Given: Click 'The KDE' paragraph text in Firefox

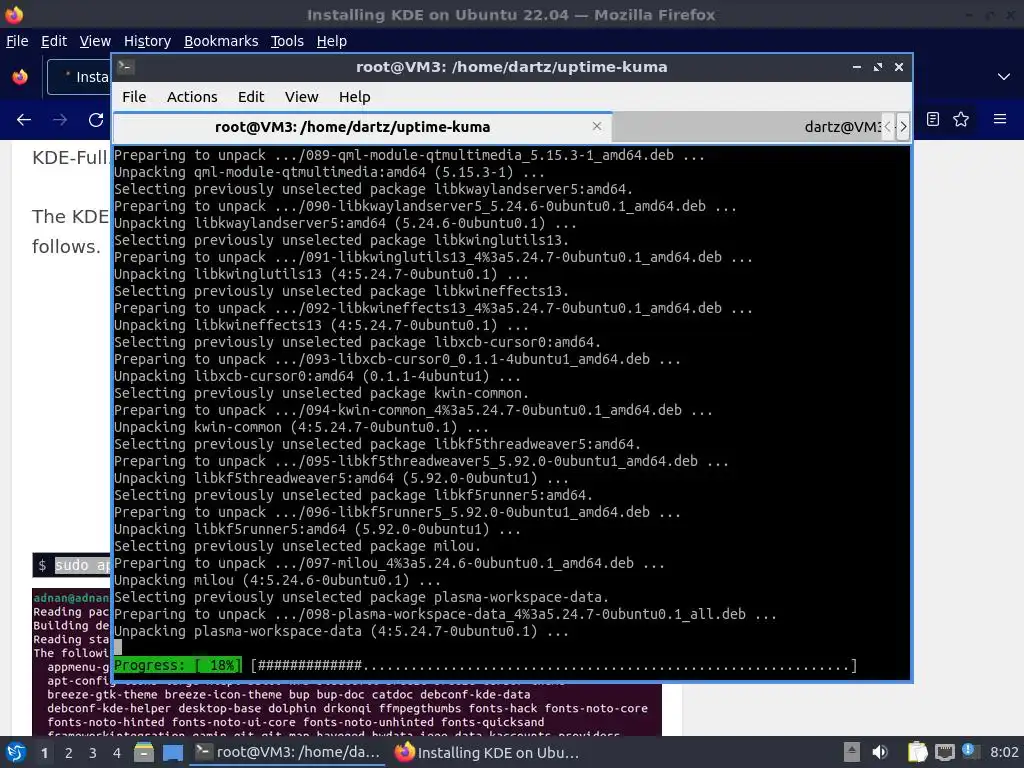Looking at the screenshot, I should pos(71,216).
